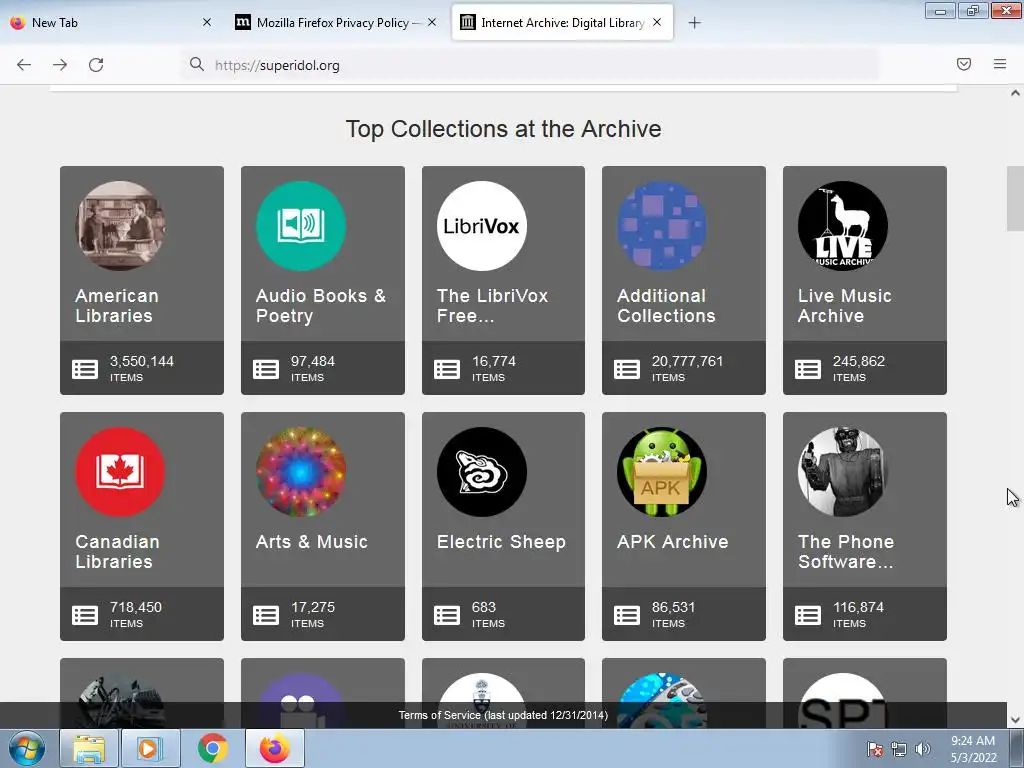Click the search magnifier in address bar

click(x=197, y=64)
